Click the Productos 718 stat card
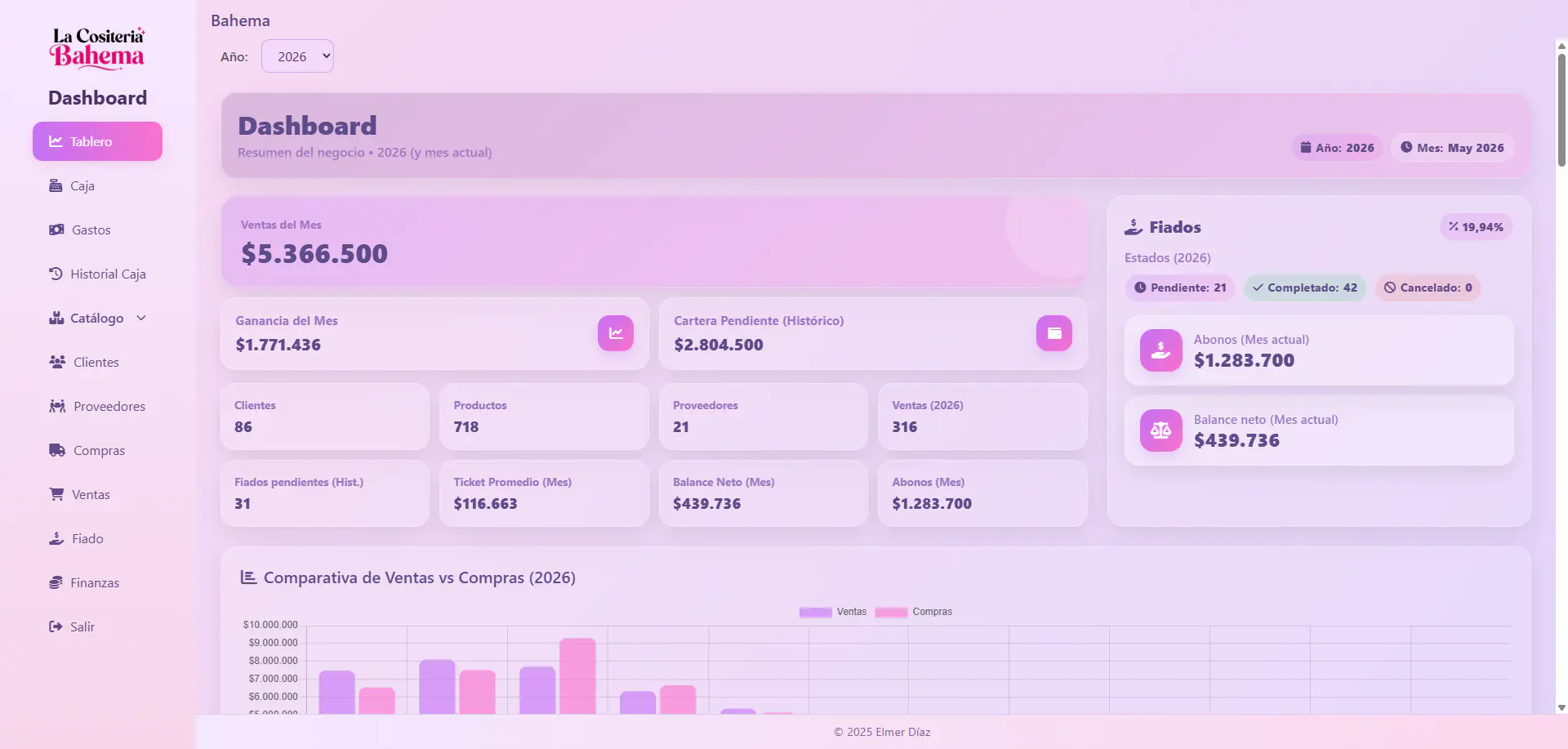Screen dimensions: 1568x749 [x=544, y=417]
